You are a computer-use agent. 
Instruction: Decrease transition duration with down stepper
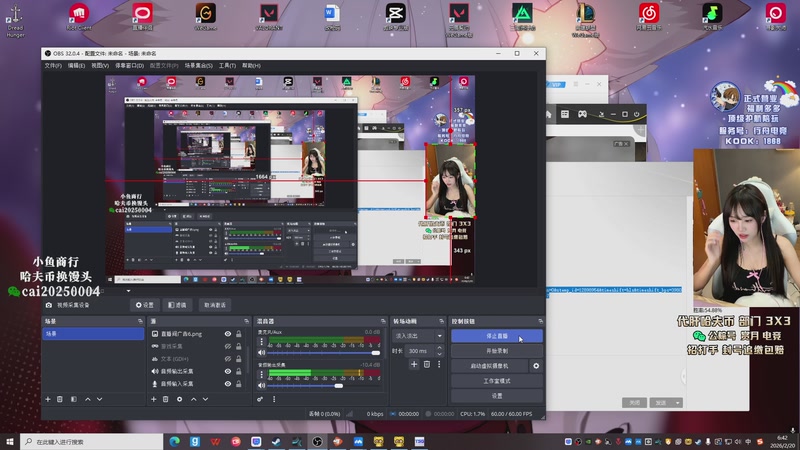439,354
